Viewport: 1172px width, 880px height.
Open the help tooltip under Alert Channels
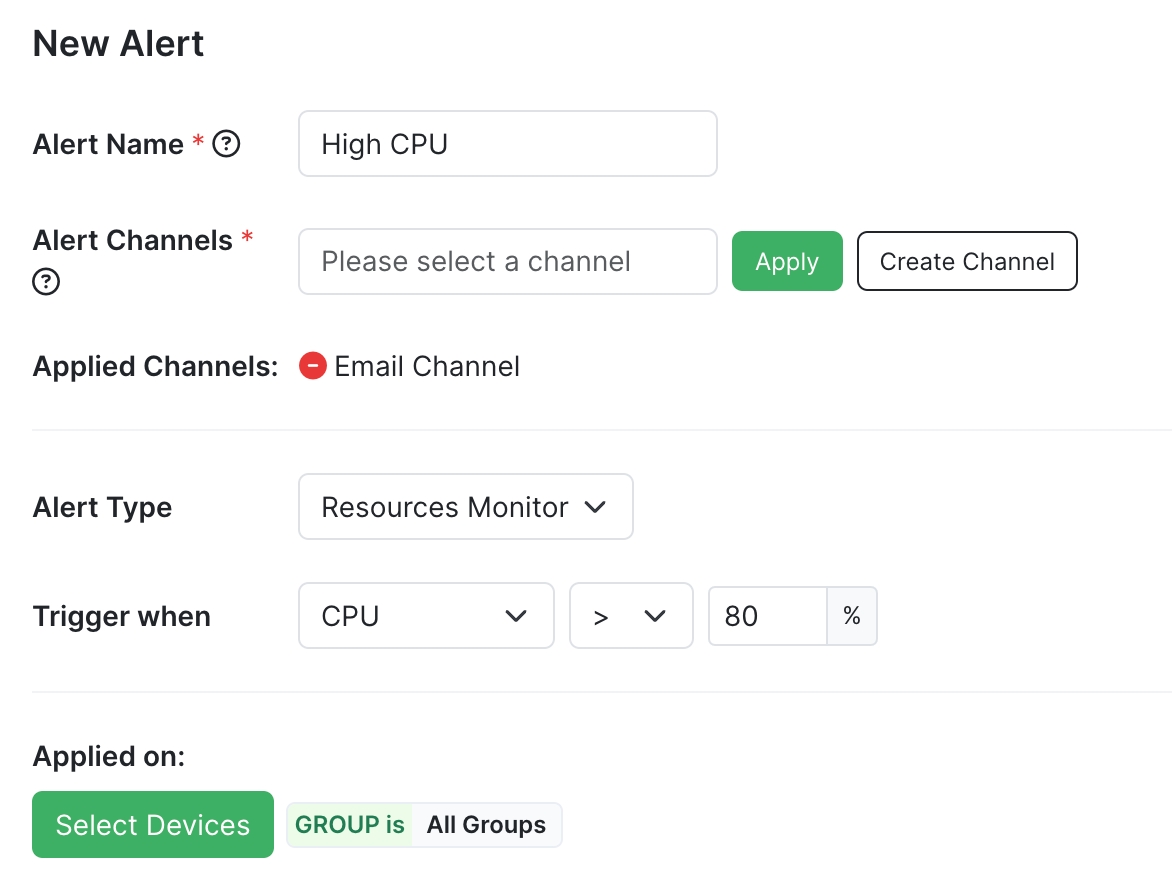pyautogui.click(x=46, y=283)
